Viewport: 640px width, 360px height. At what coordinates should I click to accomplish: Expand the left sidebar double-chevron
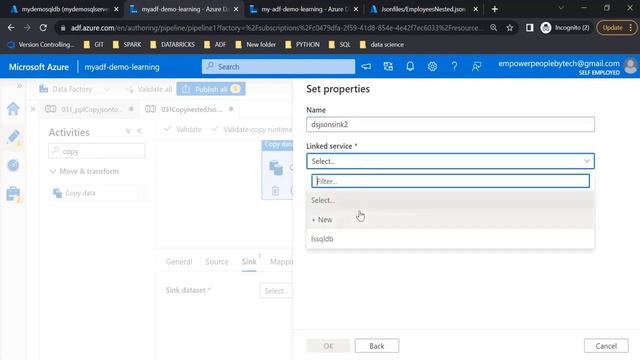pyautogui.click(x=19, y=86)
